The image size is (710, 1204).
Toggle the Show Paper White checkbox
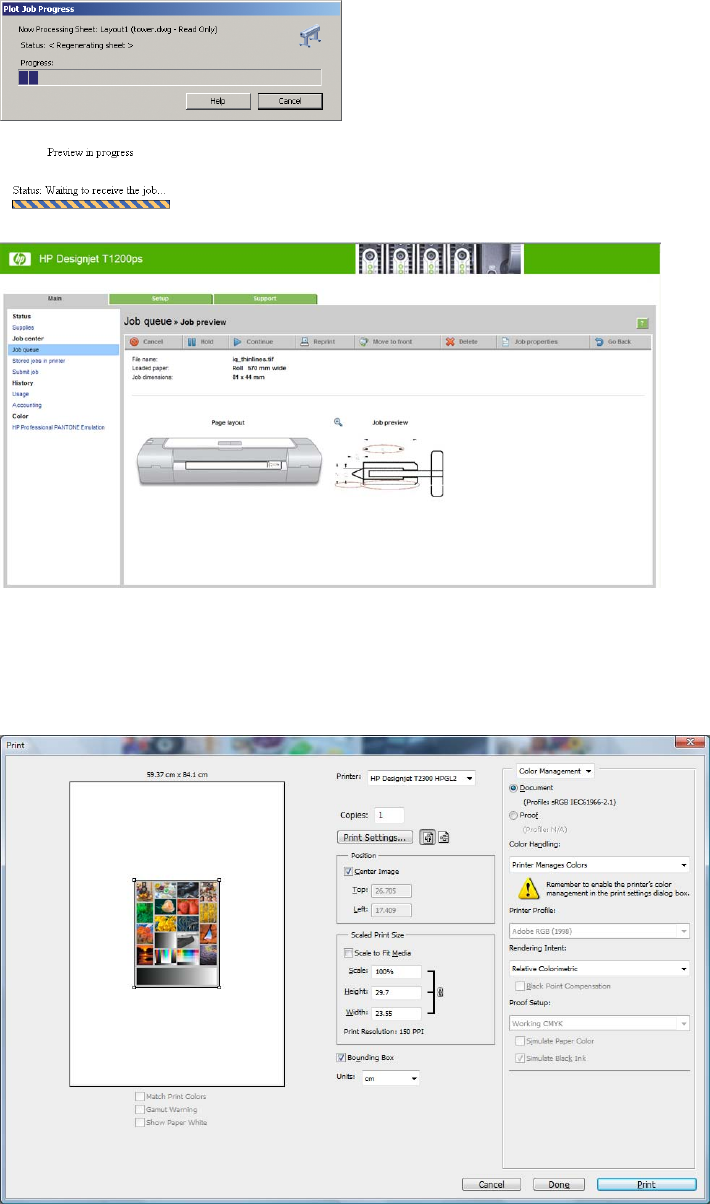(x=139, y=1122)
